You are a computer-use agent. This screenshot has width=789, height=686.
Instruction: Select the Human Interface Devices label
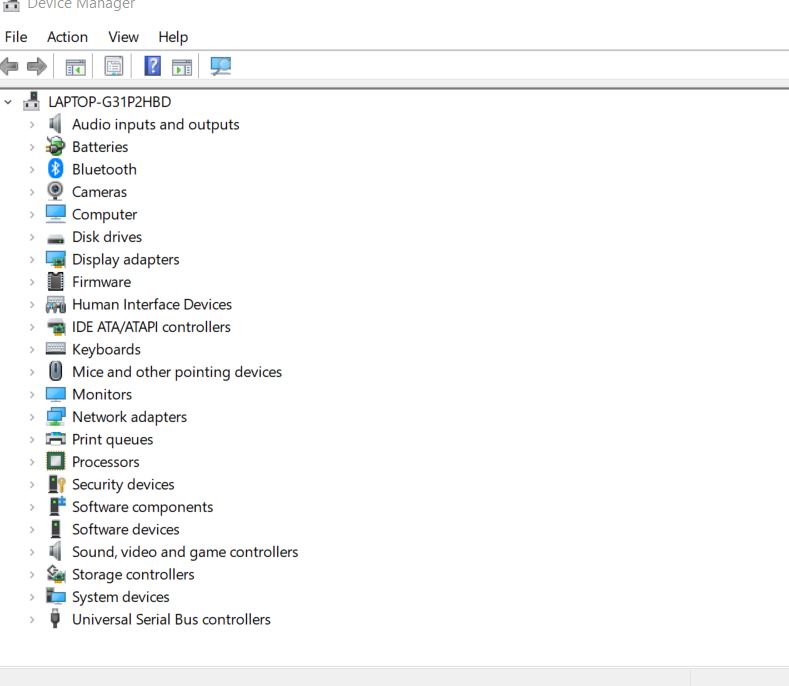pyautogui.click(x=152, y=304)
